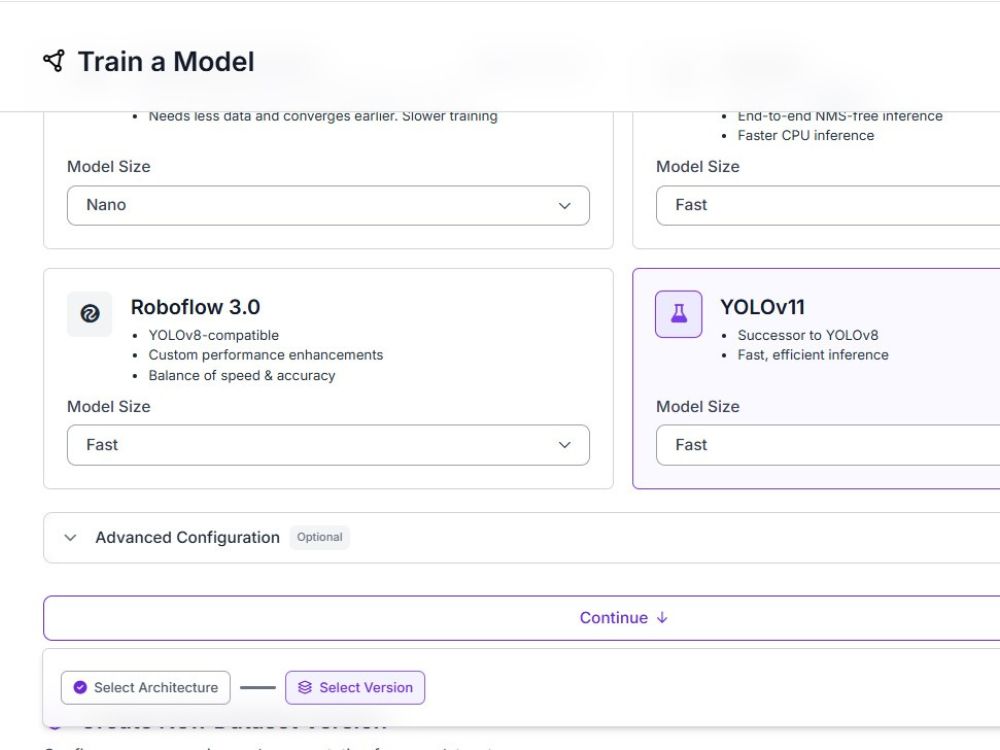Click 'YOLOv8-compatible' bullet text
Image resolution: width=1000 pixels, height=750 pixels.
(x=214, y=335)
